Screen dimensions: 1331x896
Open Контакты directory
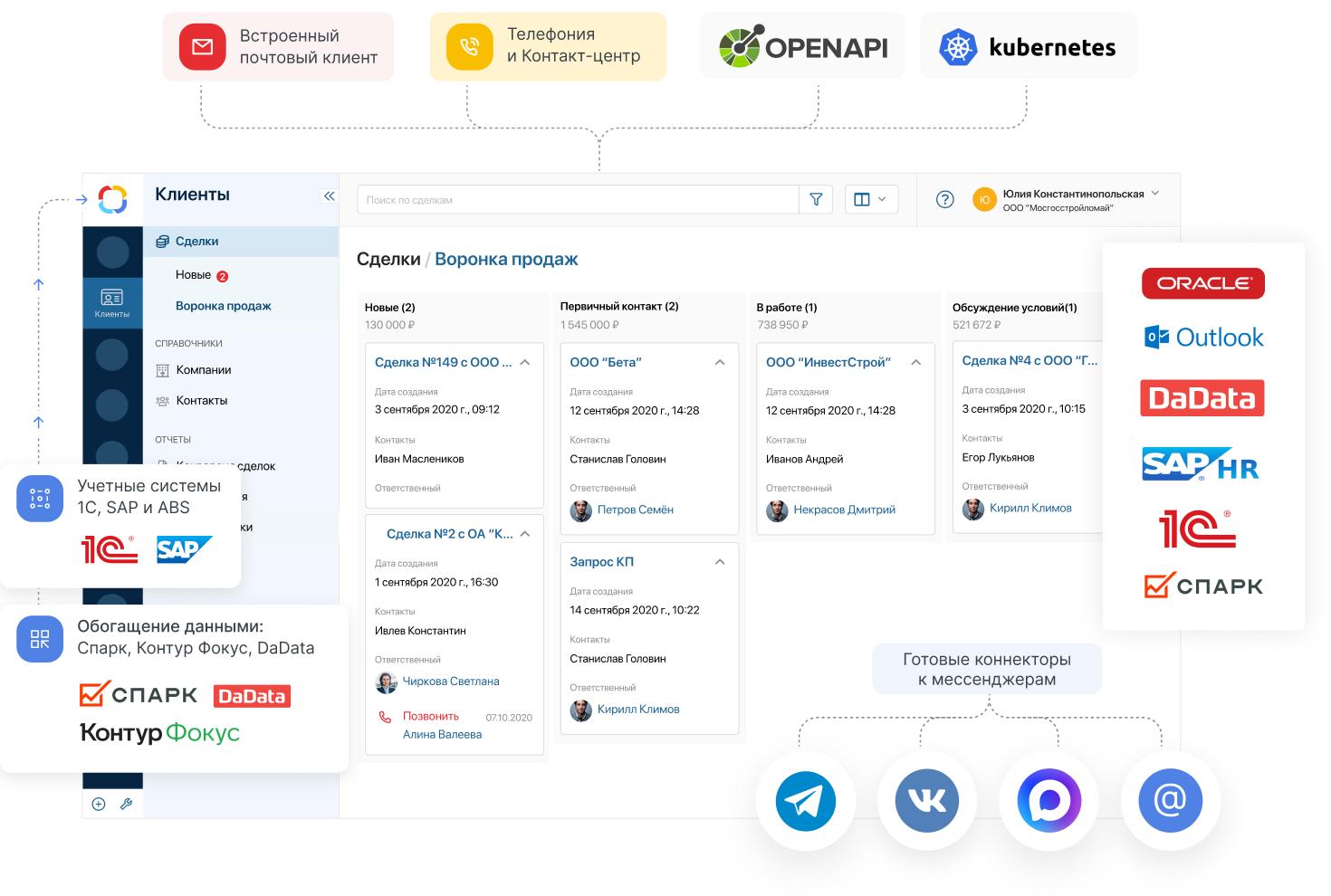click(x=202, y=401)
